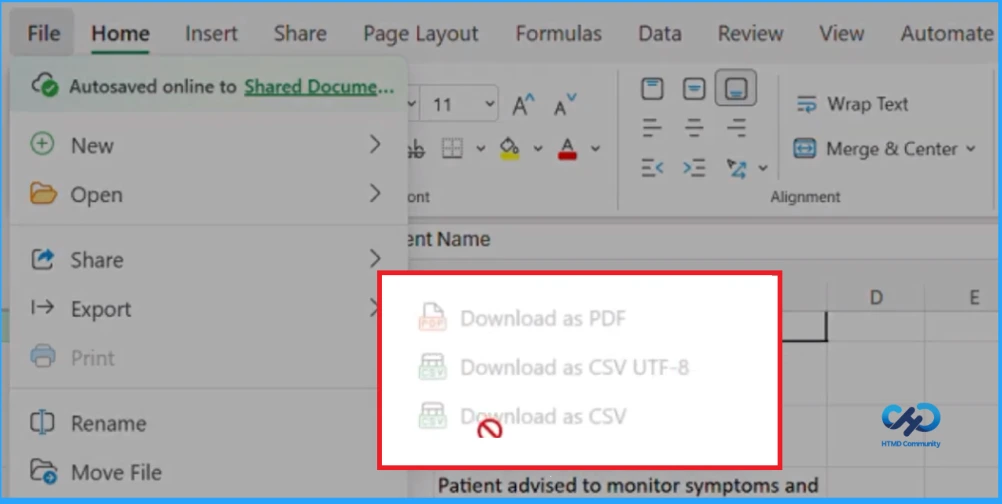Screen dimensions: 1002x504
Task: Follow the Shared Documents link
Action: point(319,87)
